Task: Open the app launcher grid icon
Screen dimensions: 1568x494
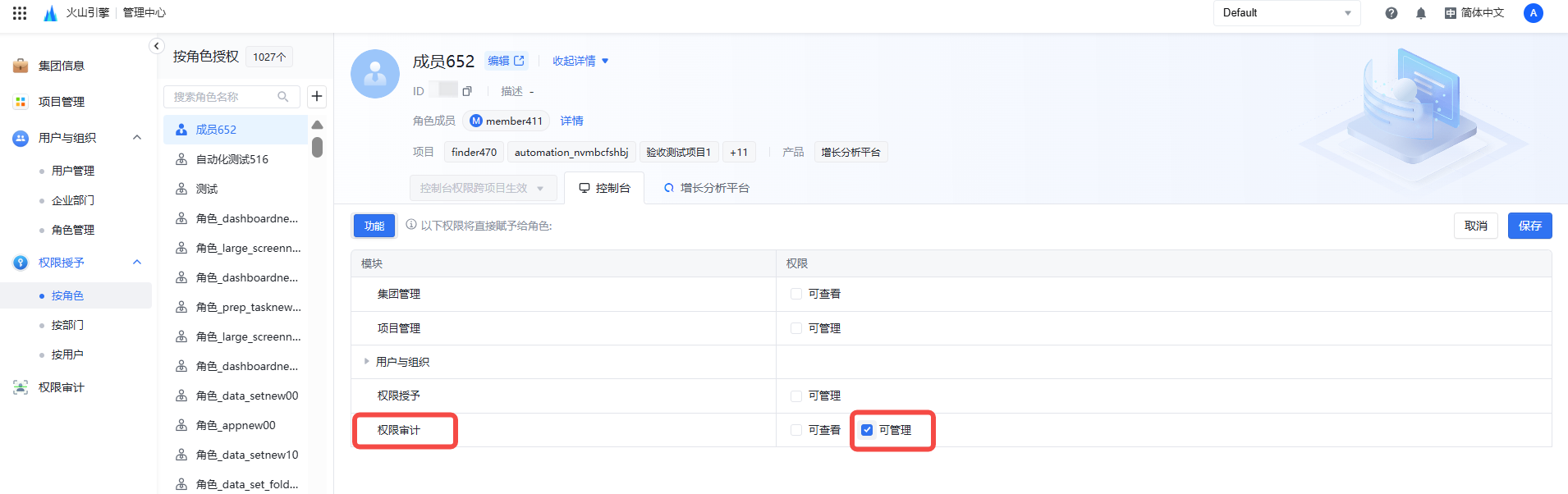Action: [20, 13]
